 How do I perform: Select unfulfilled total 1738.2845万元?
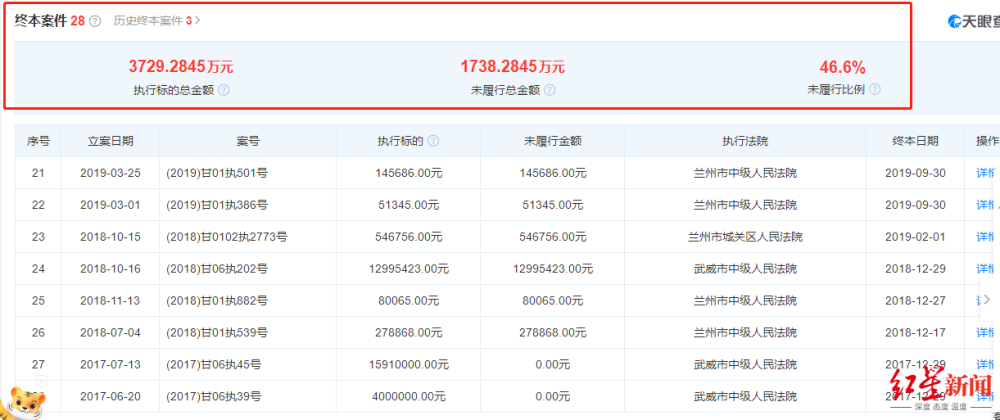coord(513,66)
